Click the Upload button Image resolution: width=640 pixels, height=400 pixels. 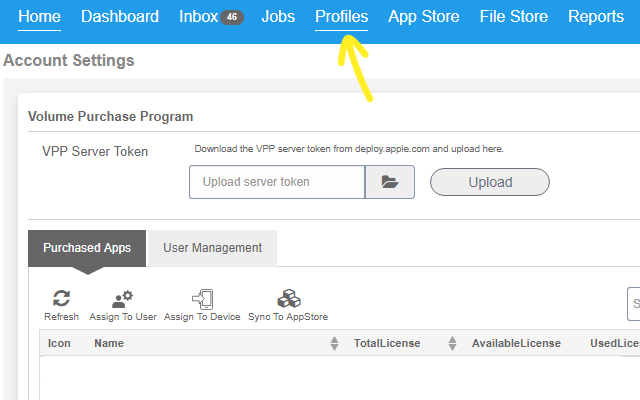click(x=490, y=182)
